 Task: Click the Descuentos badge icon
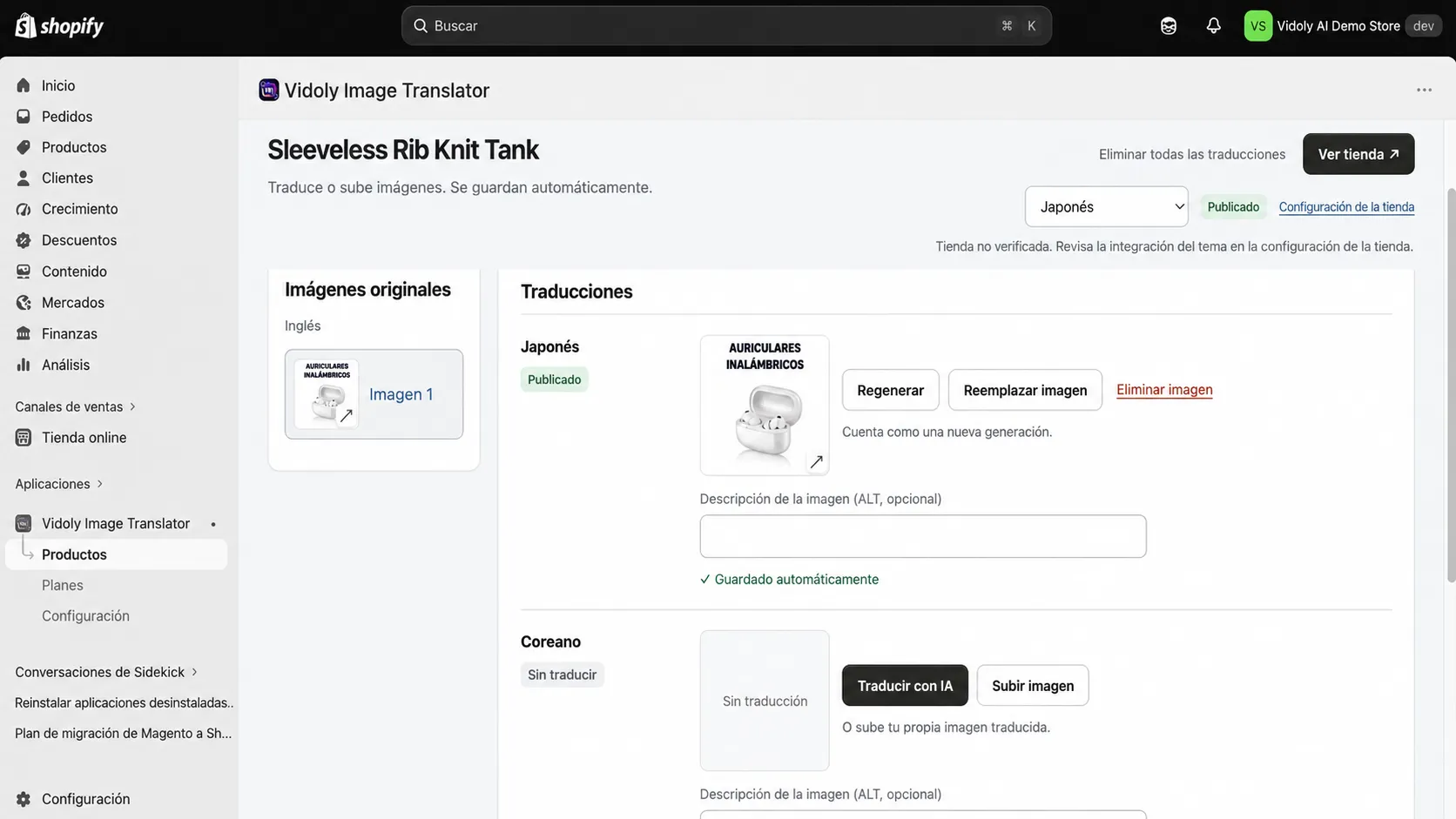coord(24,240)
